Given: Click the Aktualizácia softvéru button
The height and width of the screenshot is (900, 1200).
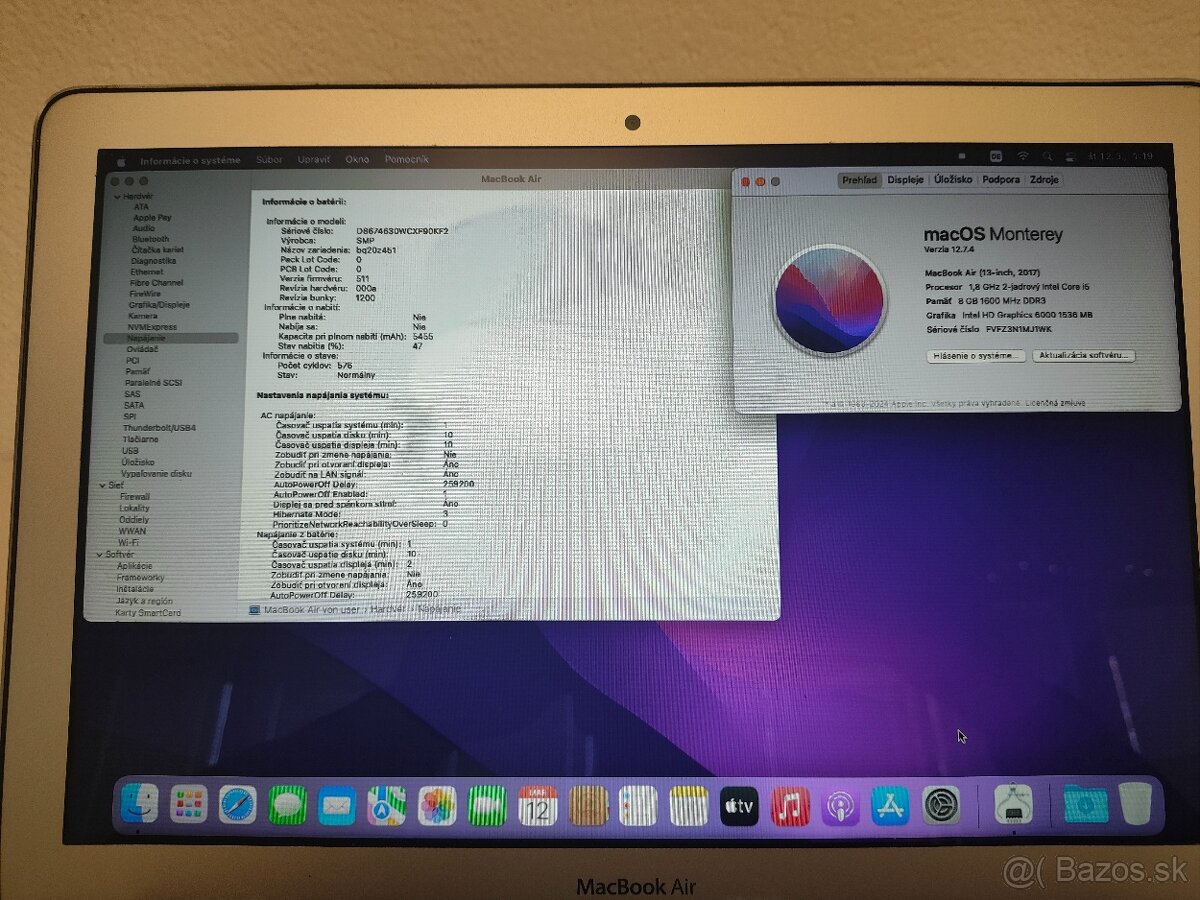Looking at the screenshot, I should 1082,356.
